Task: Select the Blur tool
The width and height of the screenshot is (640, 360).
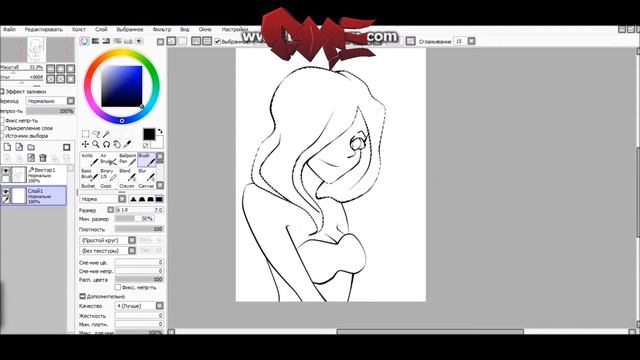Action: click(x=147, y=174)
